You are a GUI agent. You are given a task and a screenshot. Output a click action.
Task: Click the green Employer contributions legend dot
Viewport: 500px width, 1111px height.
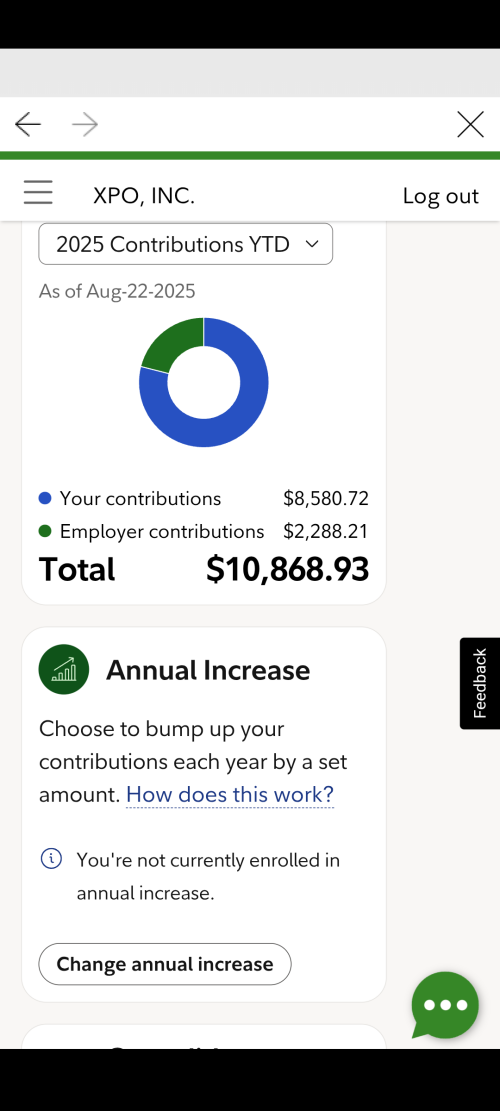(x=45, y=531)
